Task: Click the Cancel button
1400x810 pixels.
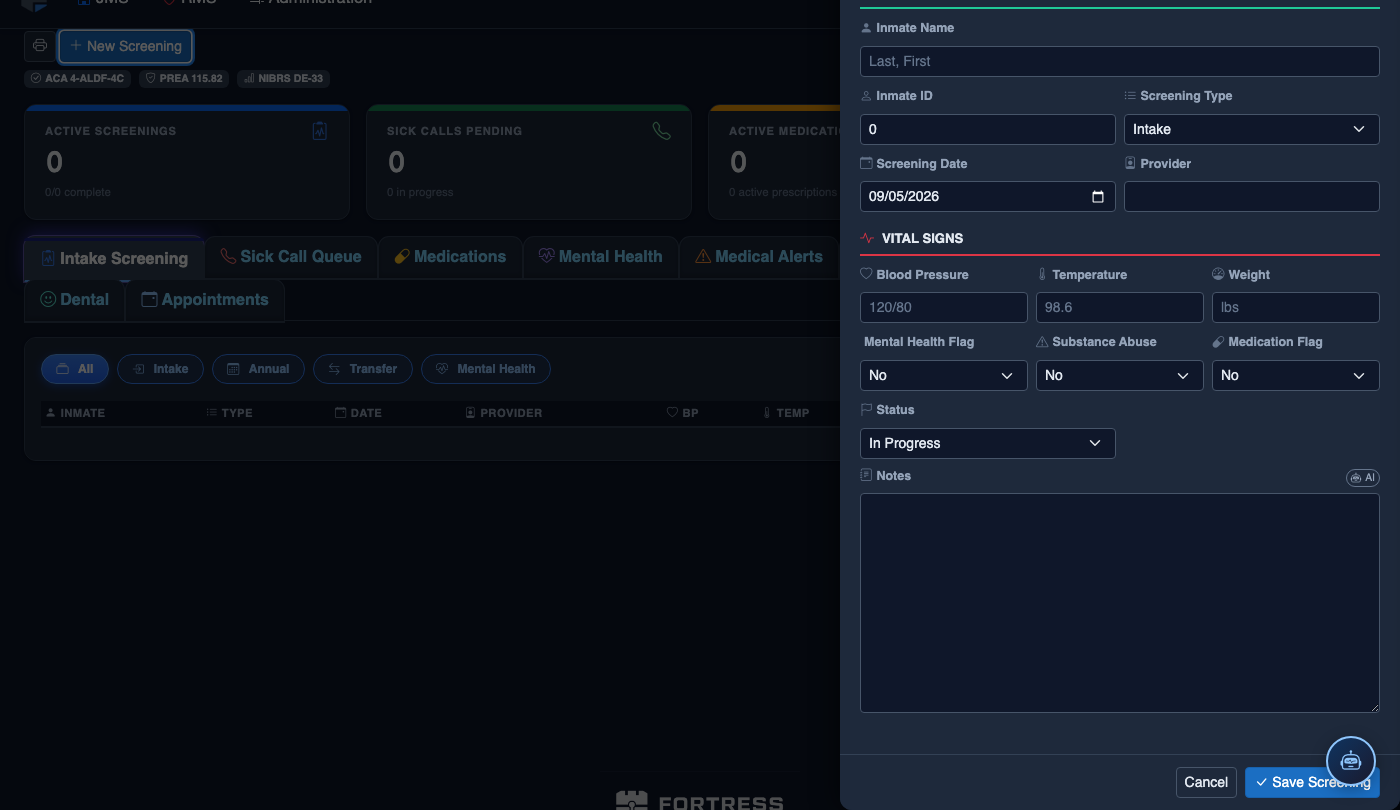Action: click(x=1206, y=782)
